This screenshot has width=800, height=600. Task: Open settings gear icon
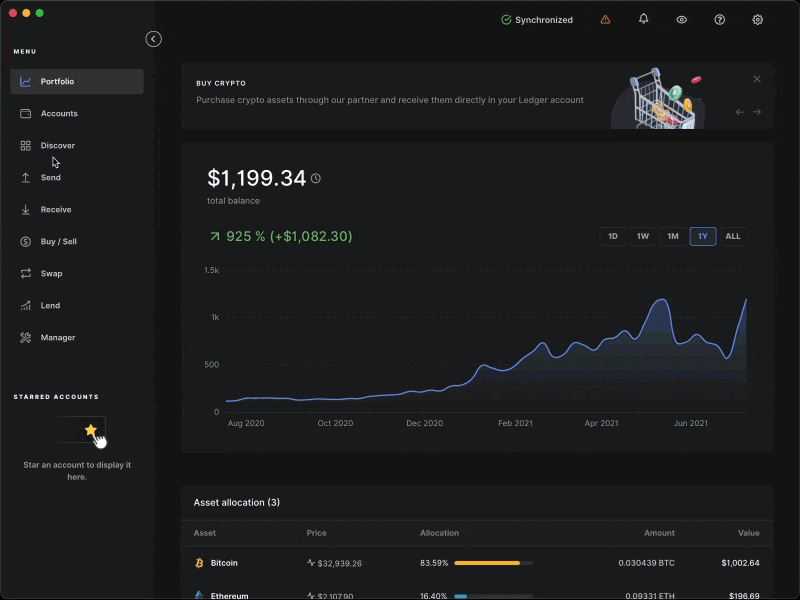point(758,20)
